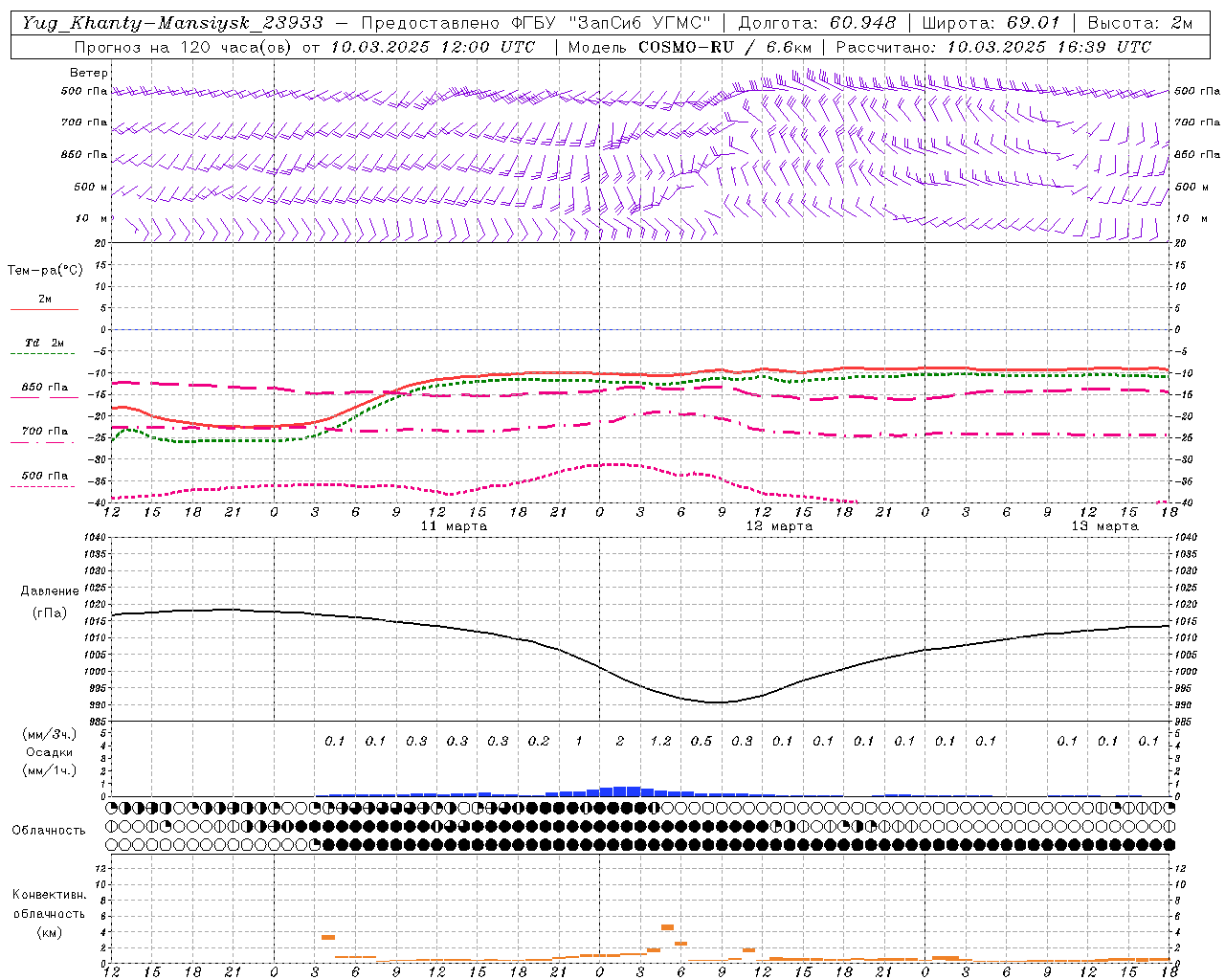
Task: Click the 1.2 three-hour precipitation value
Action: click(660, 741)
